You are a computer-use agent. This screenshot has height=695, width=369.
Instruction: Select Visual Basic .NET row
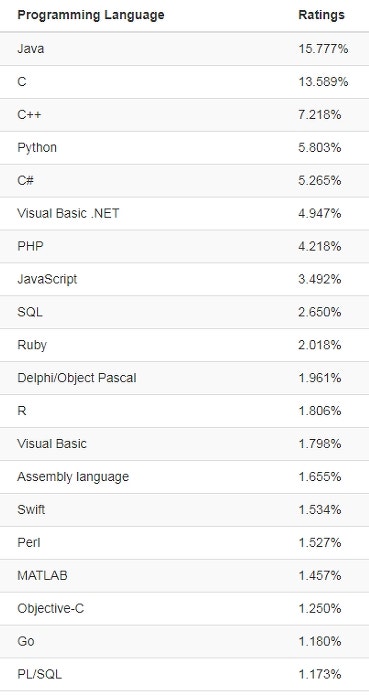click(x=184, y=214)
